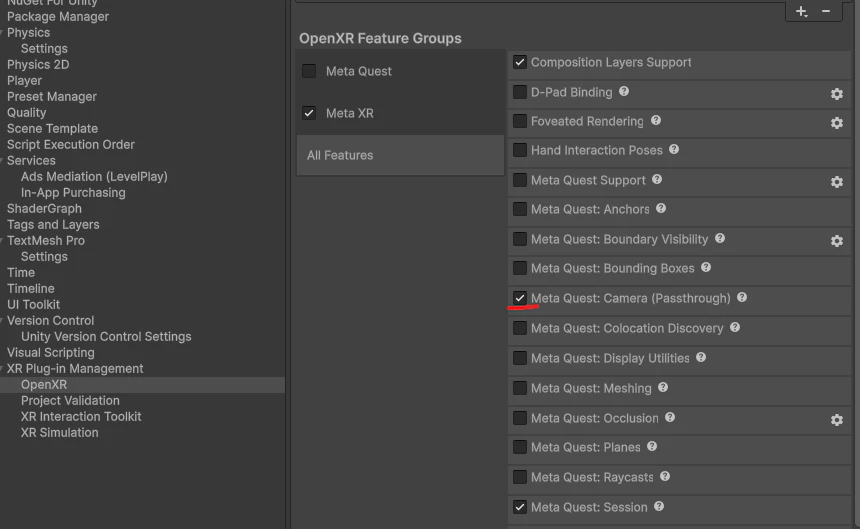Open Meta Quest: Occlusion settings gear
860x529 pixels.
[x=836, y=420]
